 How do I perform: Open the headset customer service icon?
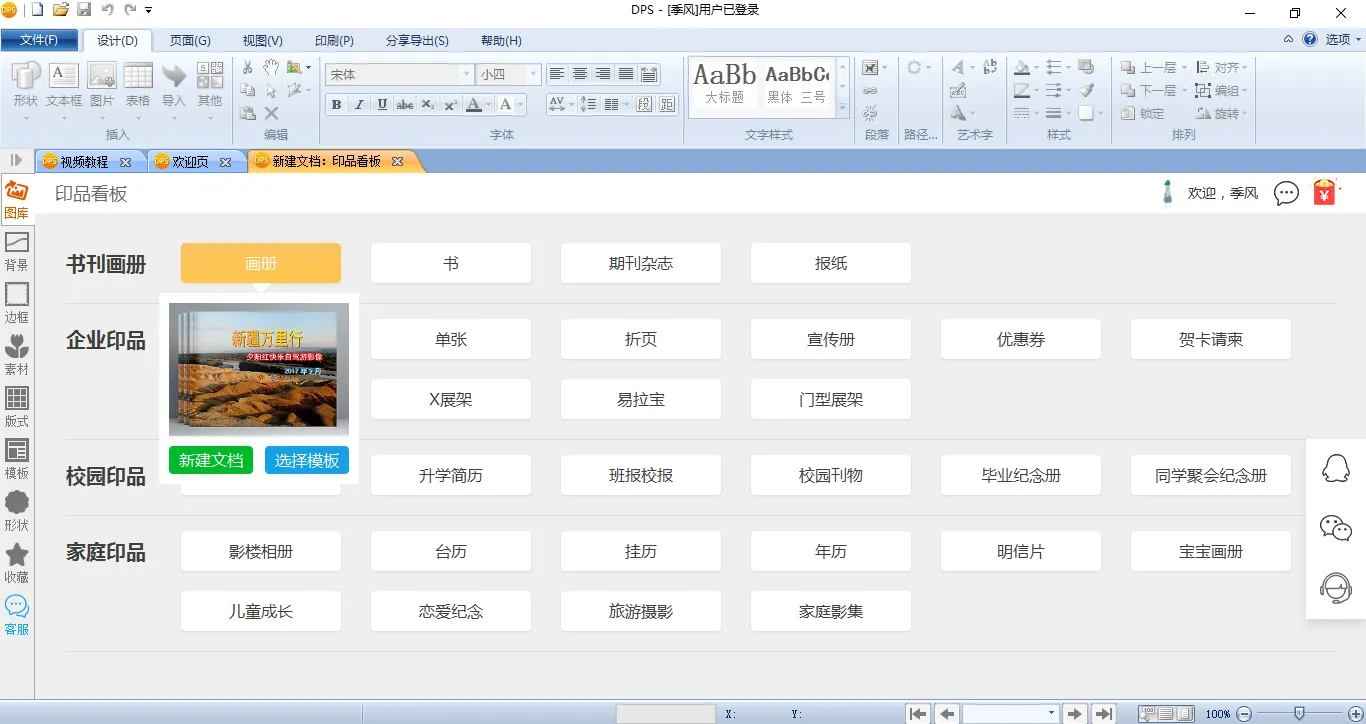point(1335,587)
